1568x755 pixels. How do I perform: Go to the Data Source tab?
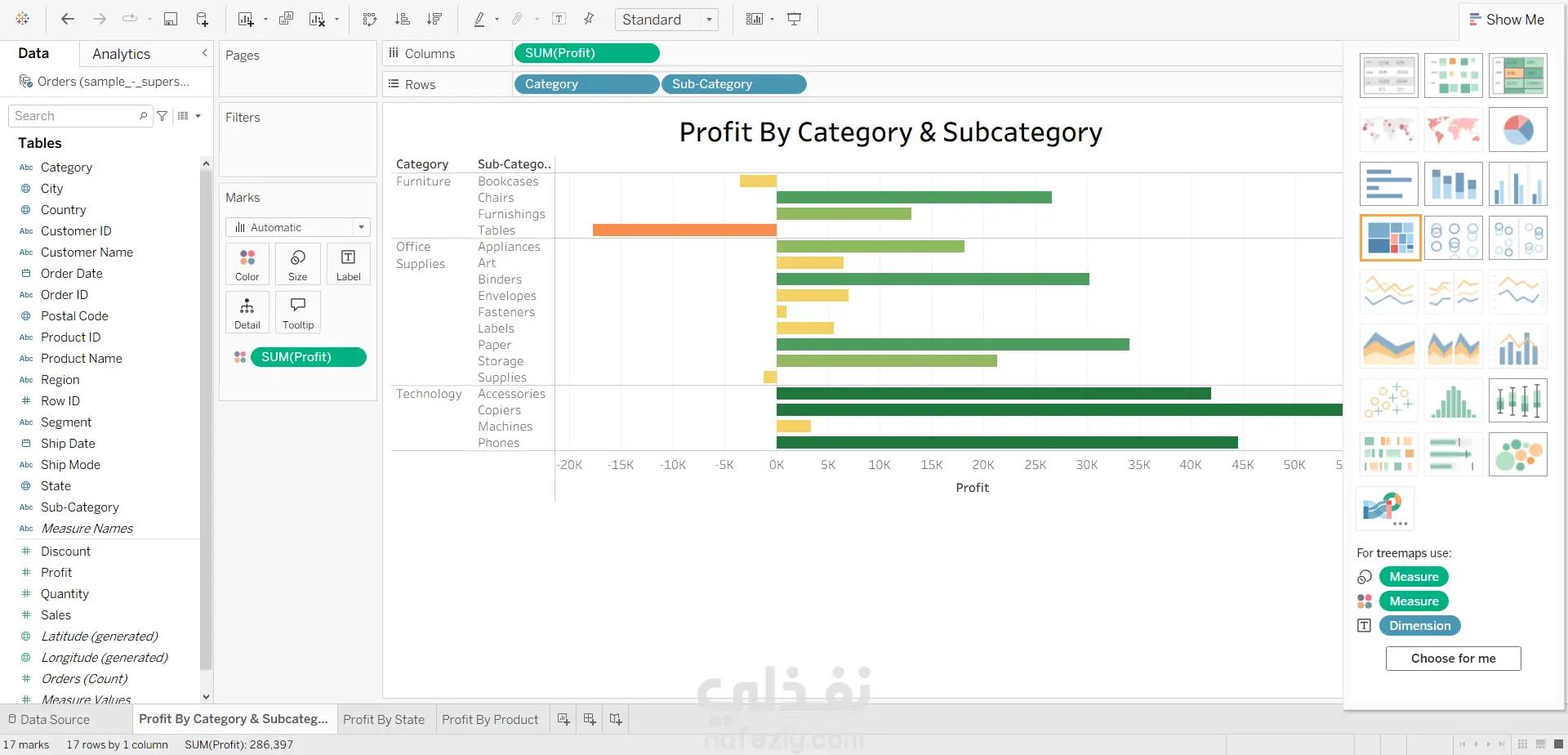(x=49, y=720)
